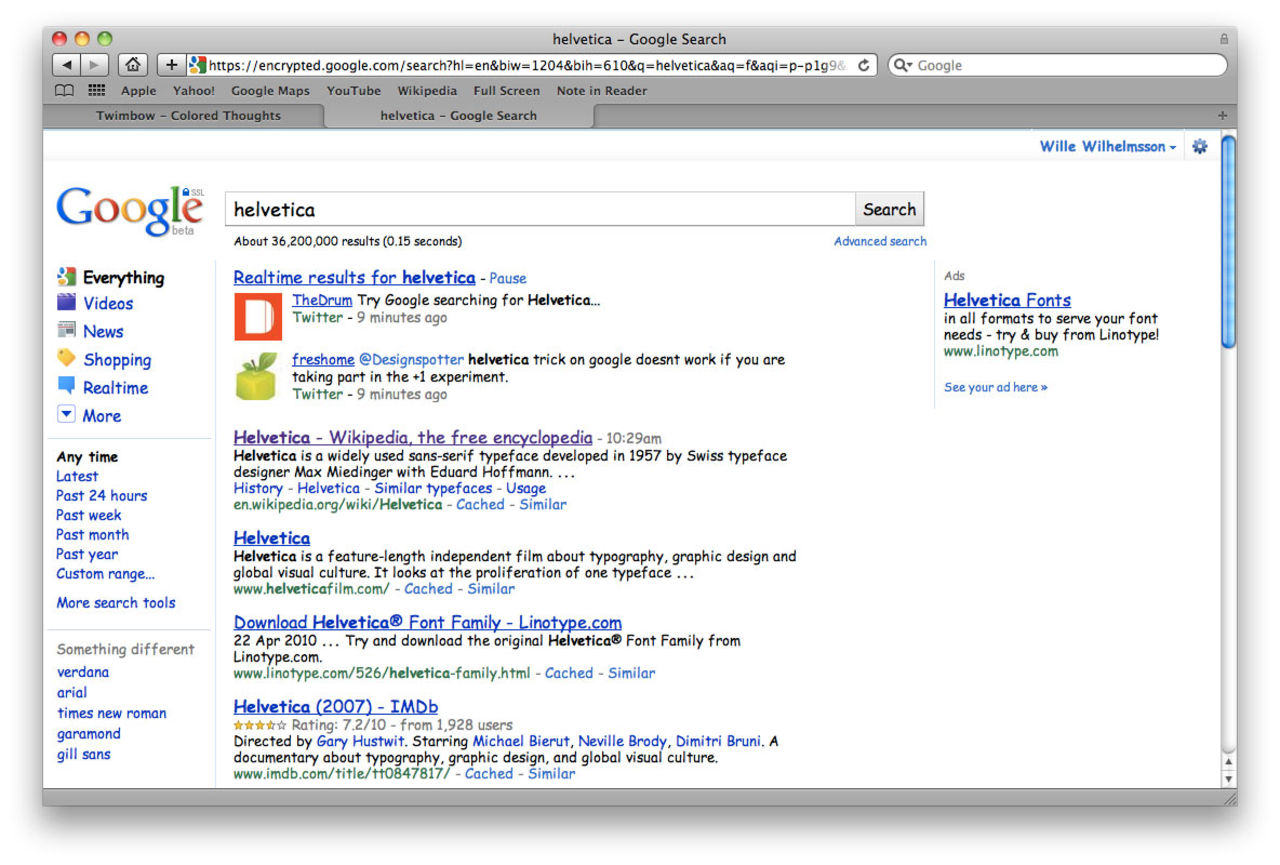Click the Home icon in toolbar
Image resolution: width=1280 pixels, height=865 pixels.
pyautogui.click(x=132, y=65)
